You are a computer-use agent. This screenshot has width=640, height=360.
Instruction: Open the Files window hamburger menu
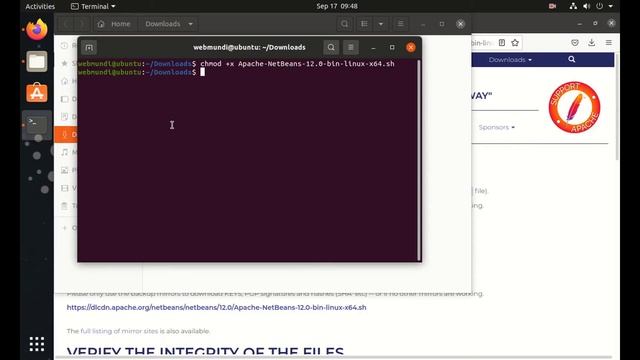(401, 24)
